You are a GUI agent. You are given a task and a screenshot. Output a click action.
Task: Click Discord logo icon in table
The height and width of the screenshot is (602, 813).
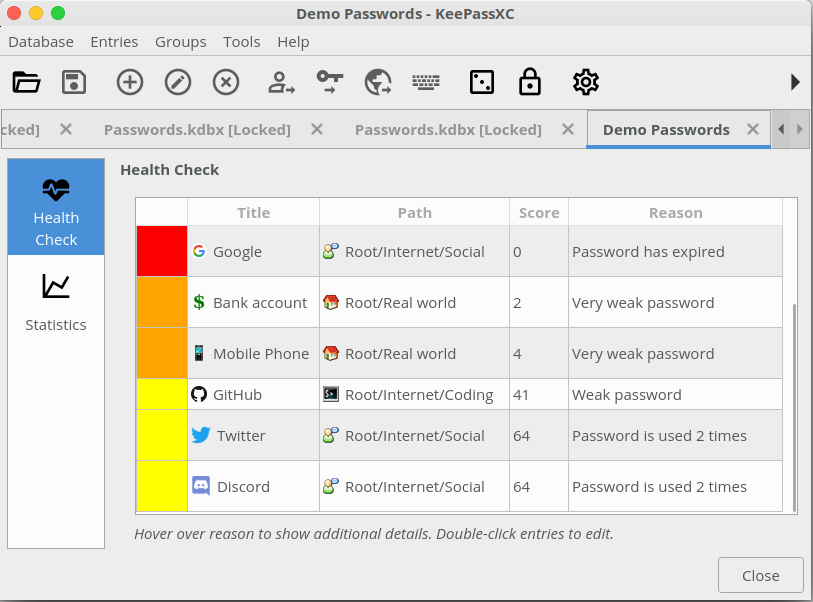click(x=201, y=486)
